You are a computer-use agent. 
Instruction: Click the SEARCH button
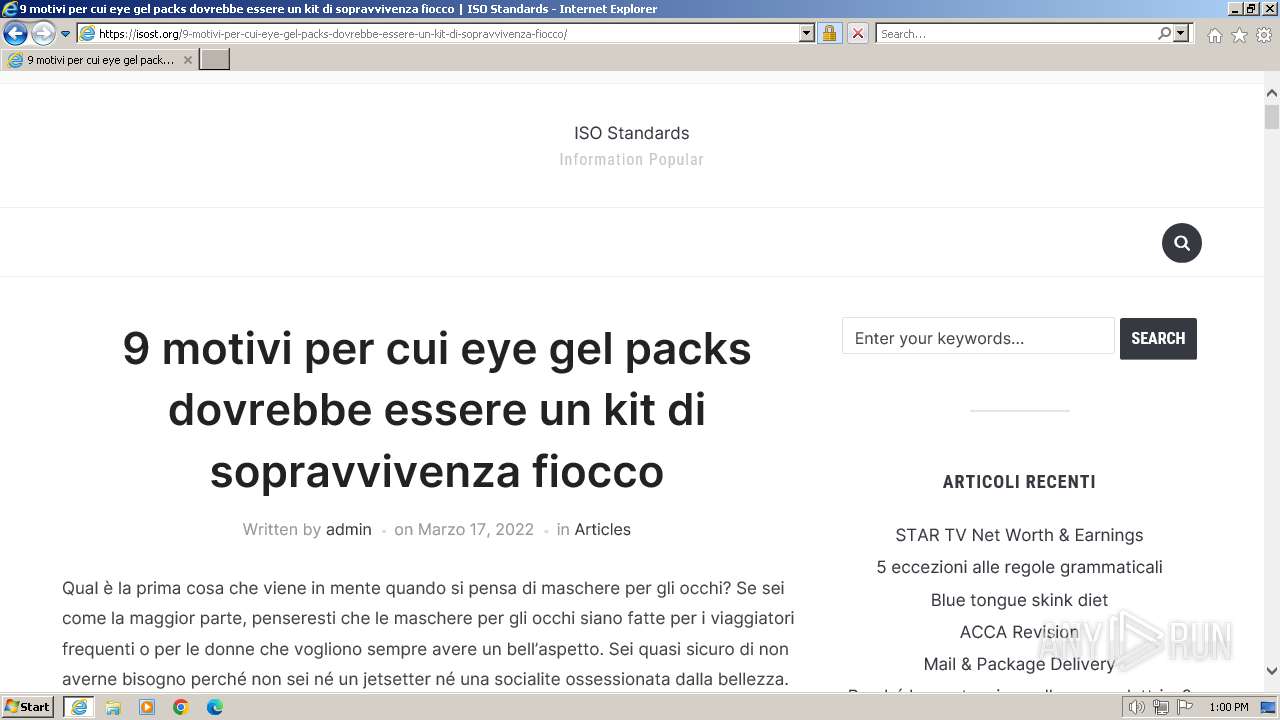coord(1158,338)
